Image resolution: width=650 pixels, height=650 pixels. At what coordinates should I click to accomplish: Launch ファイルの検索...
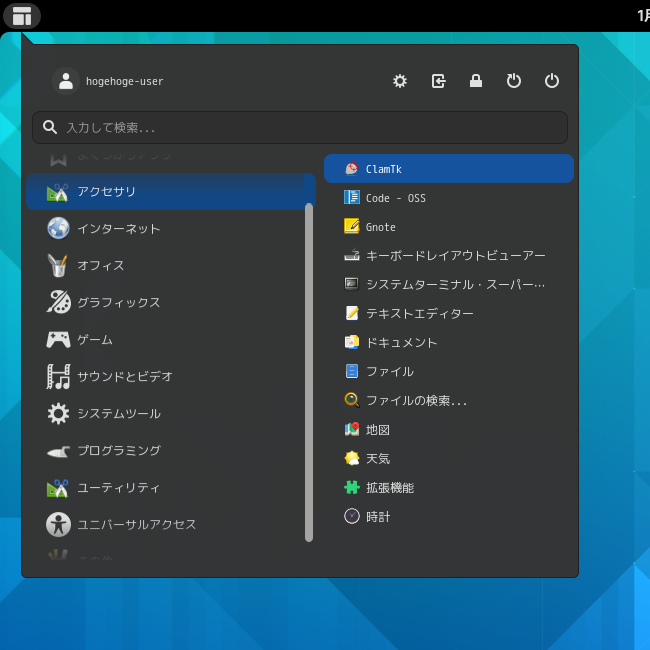[x=449, y=400]
